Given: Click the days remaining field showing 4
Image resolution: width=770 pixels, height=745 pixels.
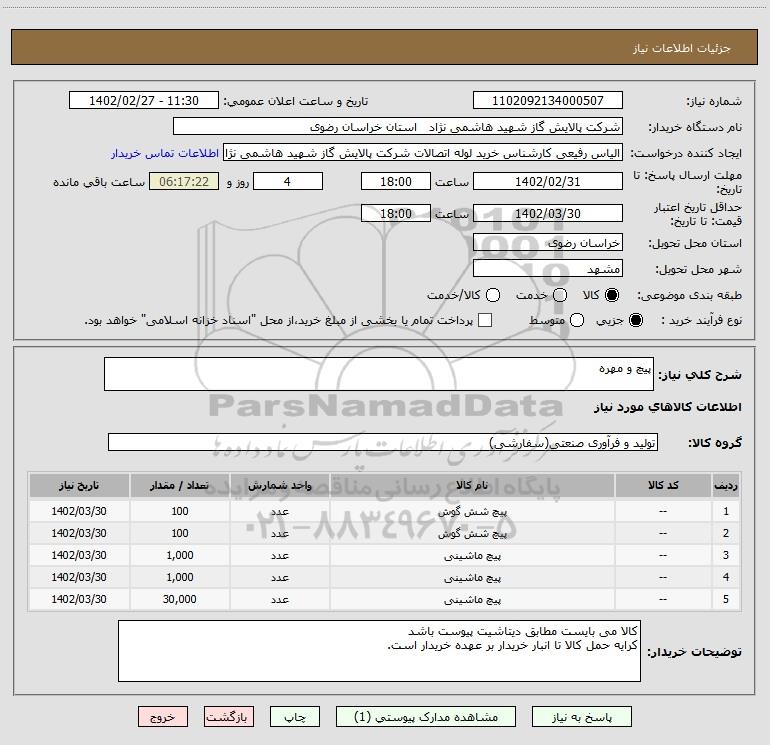Looking at the screenshot, I should (288, 181).
